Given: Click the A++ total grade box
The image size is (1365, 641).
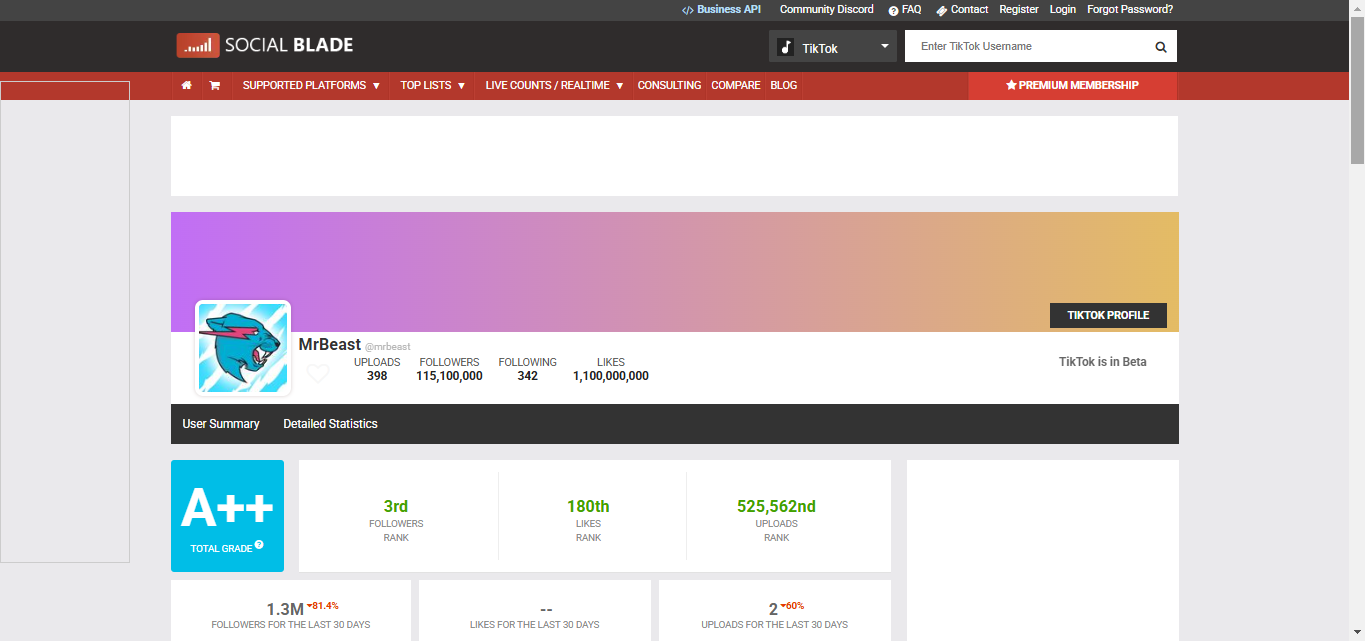Looking at the screenshot, I should coord(227,516).
